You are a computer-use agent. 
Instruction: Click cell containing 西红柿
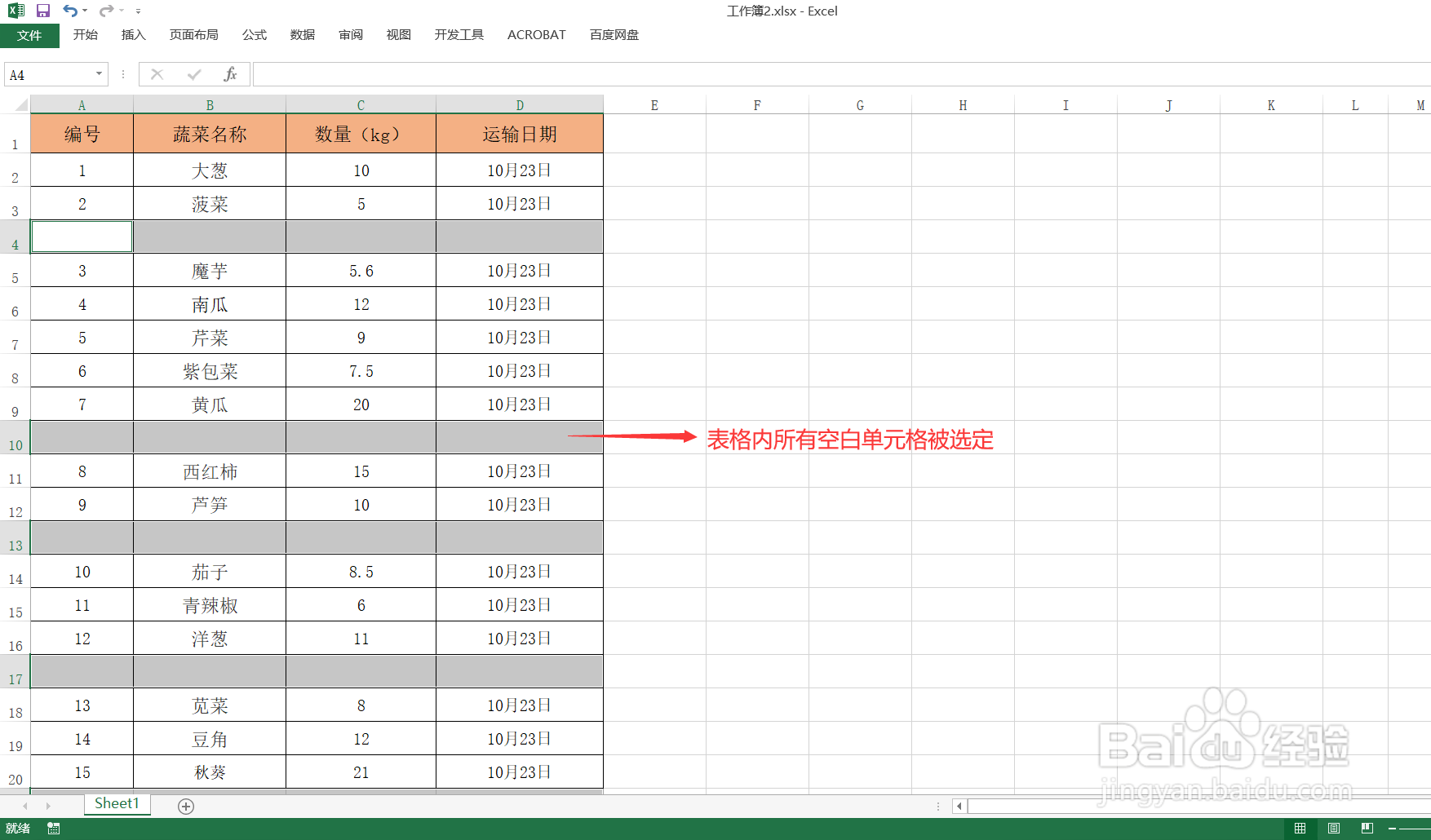point(210,471)
